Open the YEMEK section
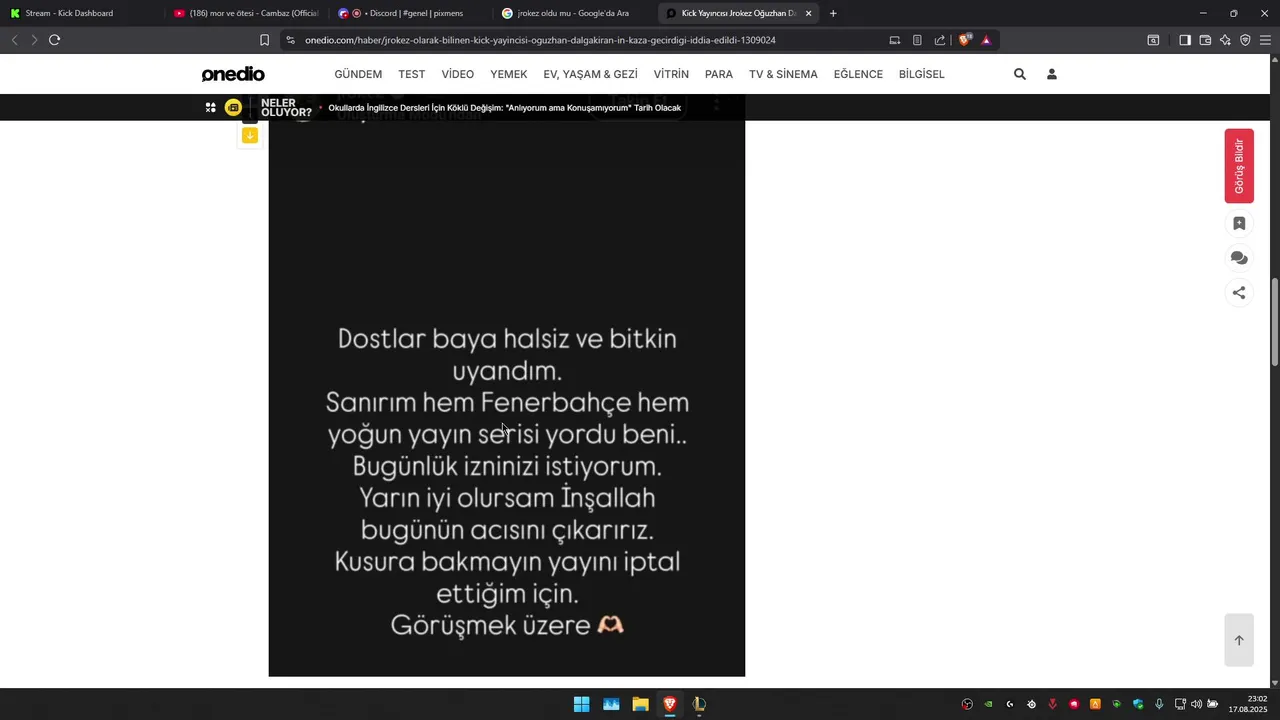Screen dimensions: 1280x720 click(509, 74)
